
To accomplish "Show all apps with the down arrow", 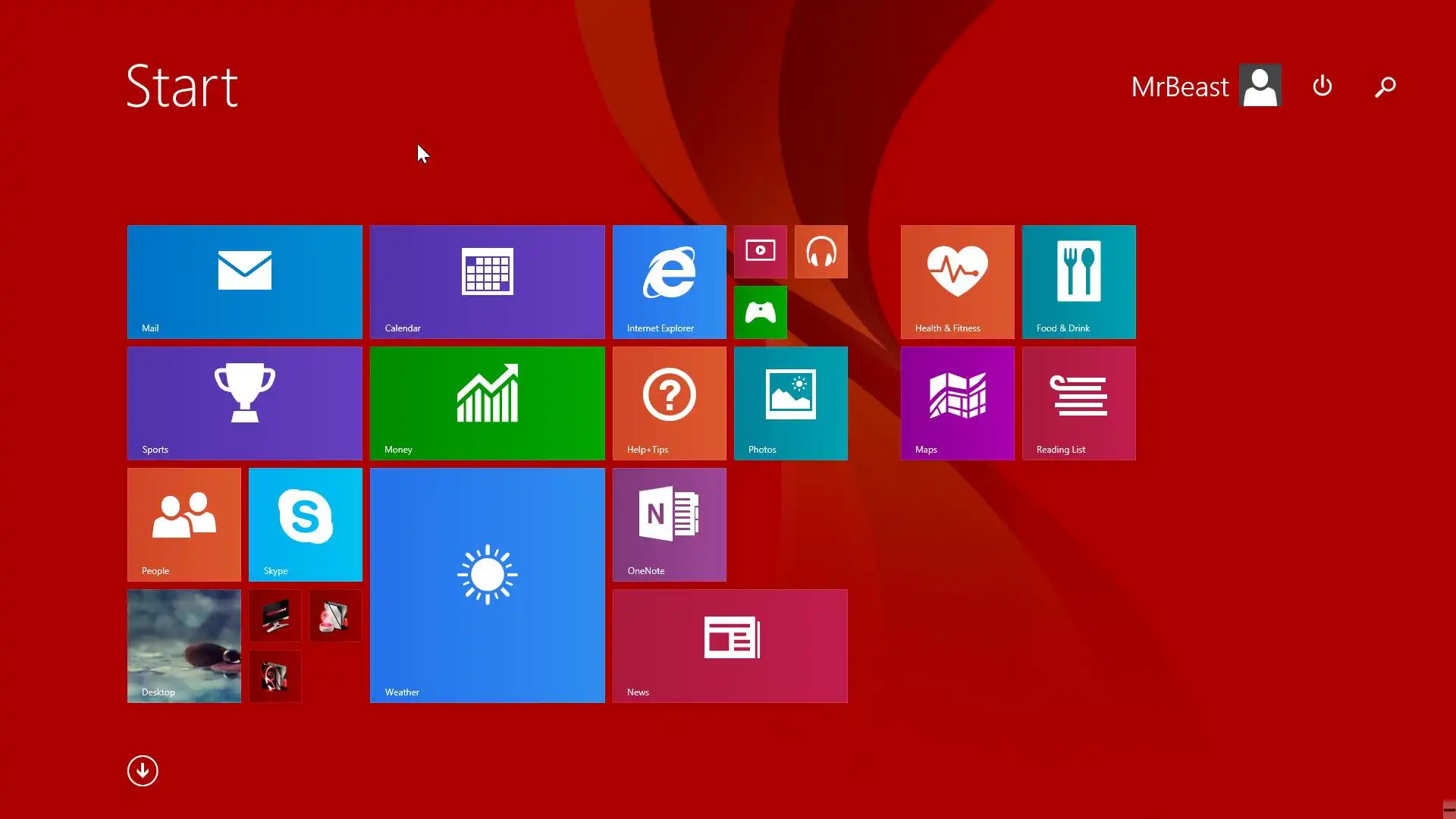I will 143,770.
